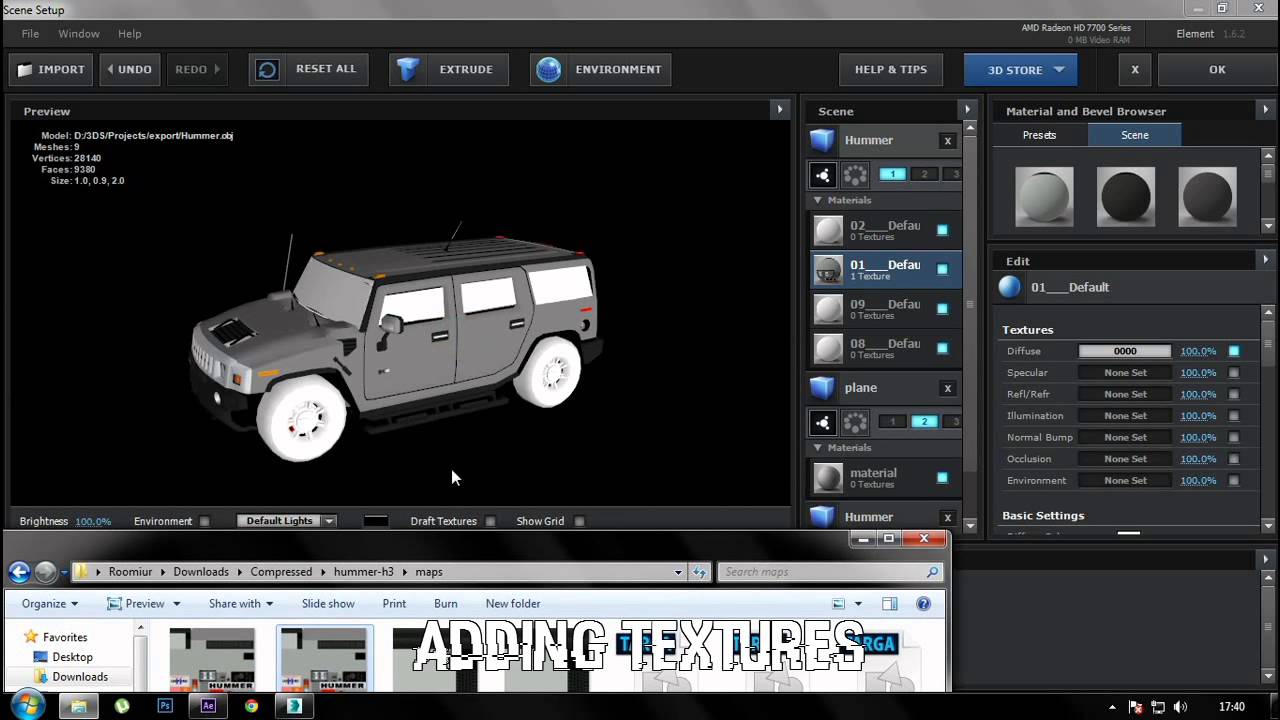The width and height of the screenshot is (1280, 720).
Task: Toggle the 08___Default material checkbox
Action: 942,348
